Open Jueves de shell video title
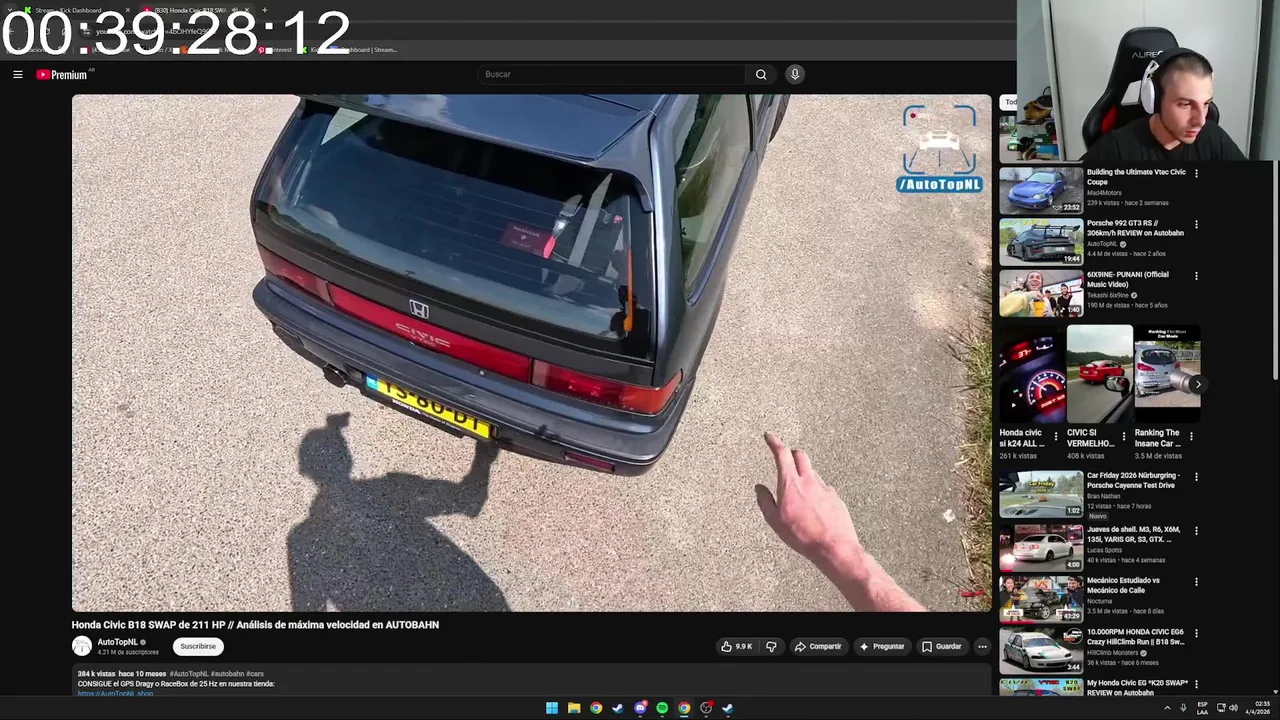This screenshot has height=720, width=1280. pyautogui.click(x=1133, y=534)
